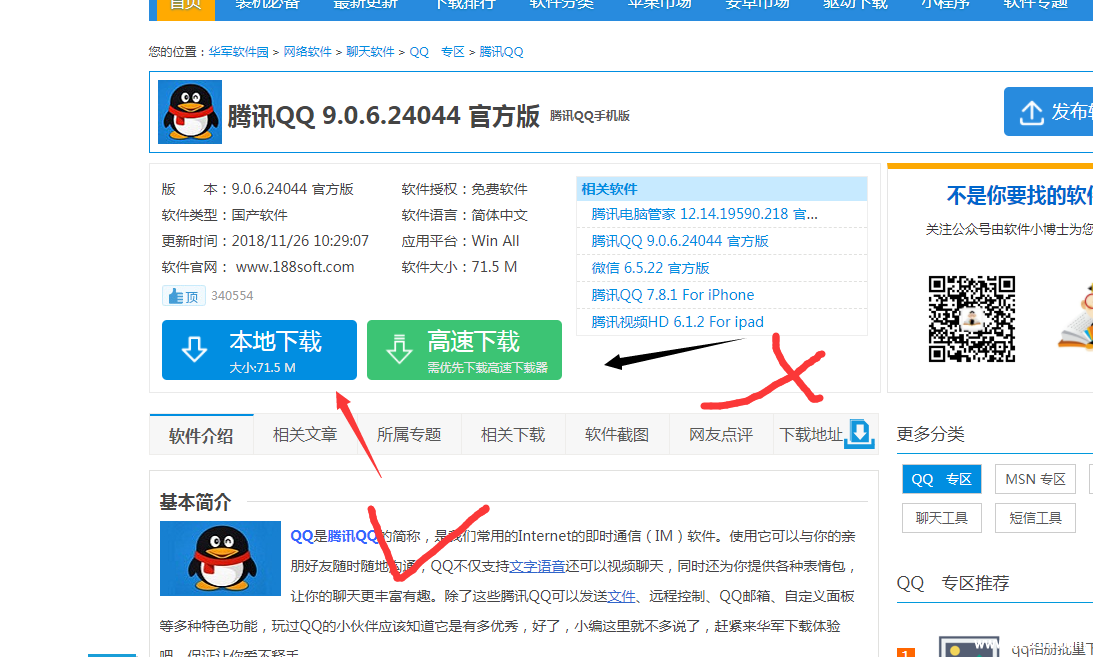The image size is (1093, 657).
Task: Click the 软件授权 value 免费软件
Action: click(x=499, y=189)
